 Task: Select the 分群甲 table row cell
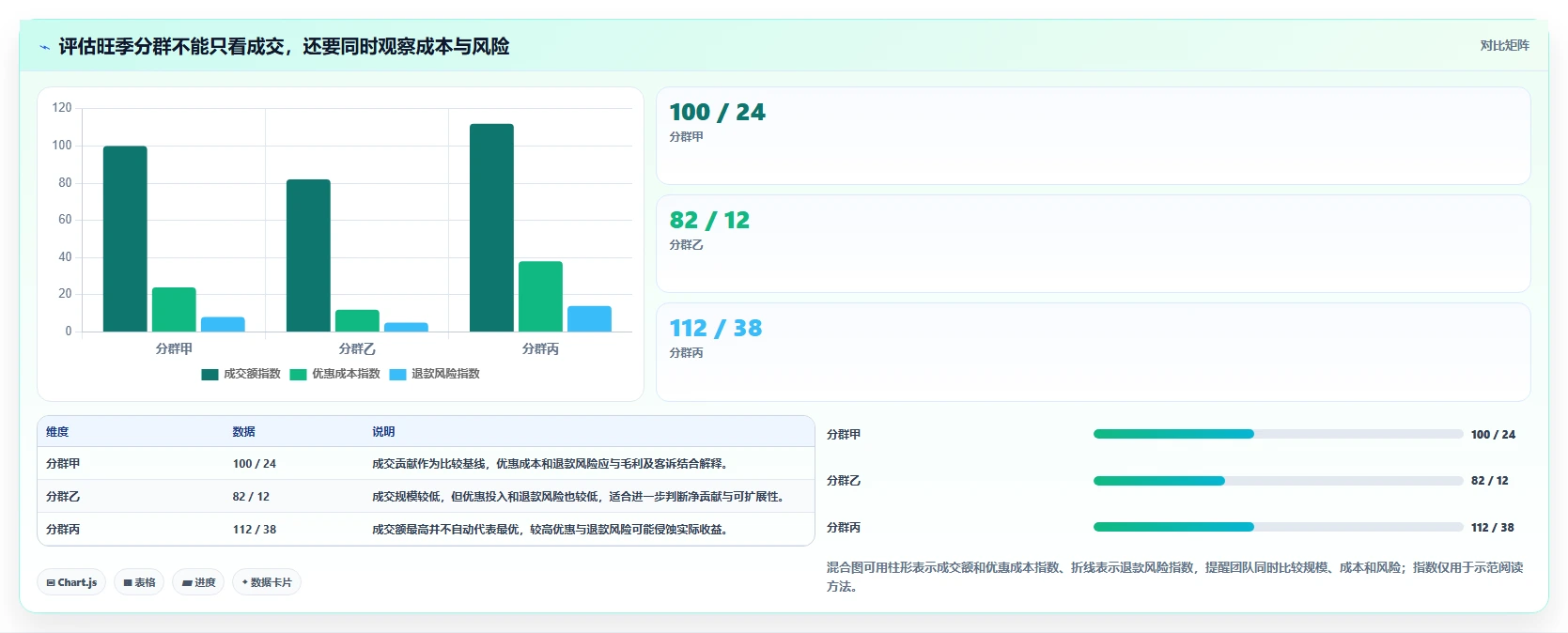pos(63,464)
